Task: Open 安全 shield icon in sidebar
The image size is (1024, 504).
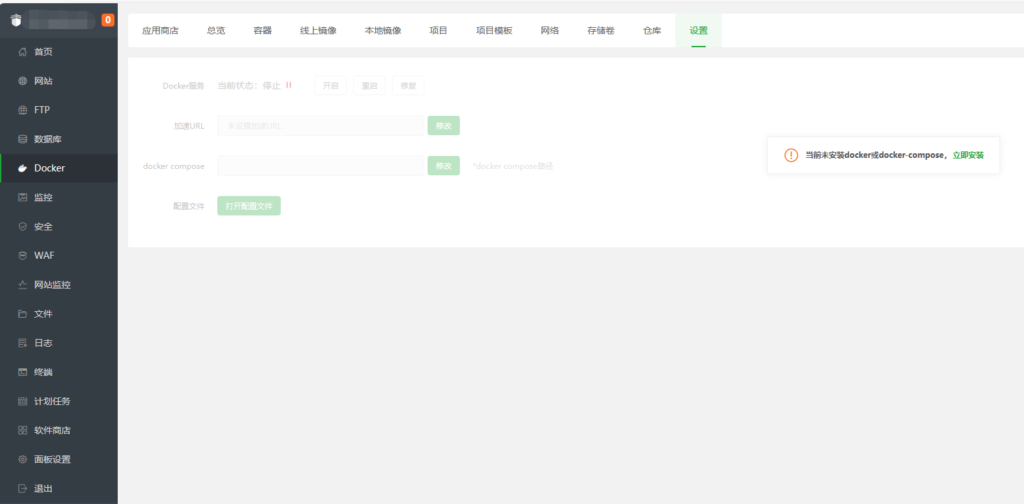Action: pyautogui.click(x=23, y=226)
